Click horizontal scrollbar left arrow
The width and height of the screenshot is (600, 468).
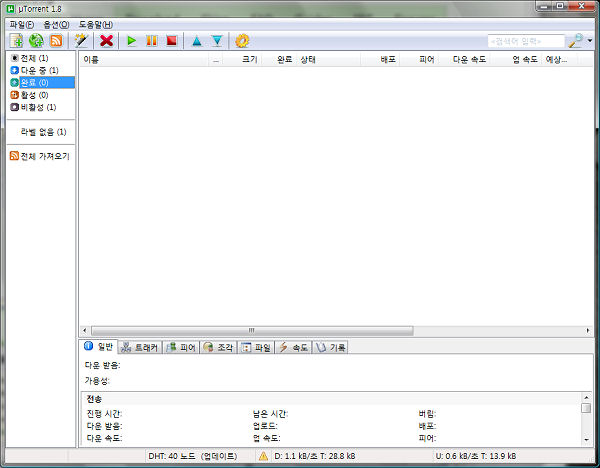[x=85, y=330]
